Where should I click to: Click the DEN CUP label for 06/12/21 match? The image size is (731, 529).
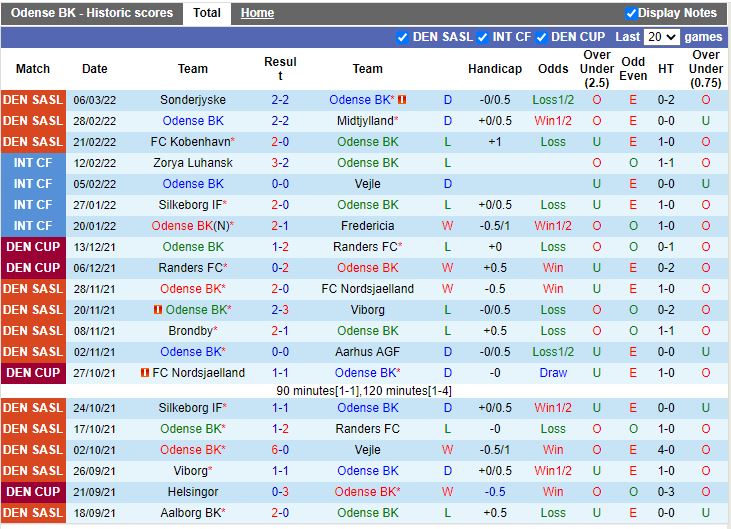coord(33,268)
